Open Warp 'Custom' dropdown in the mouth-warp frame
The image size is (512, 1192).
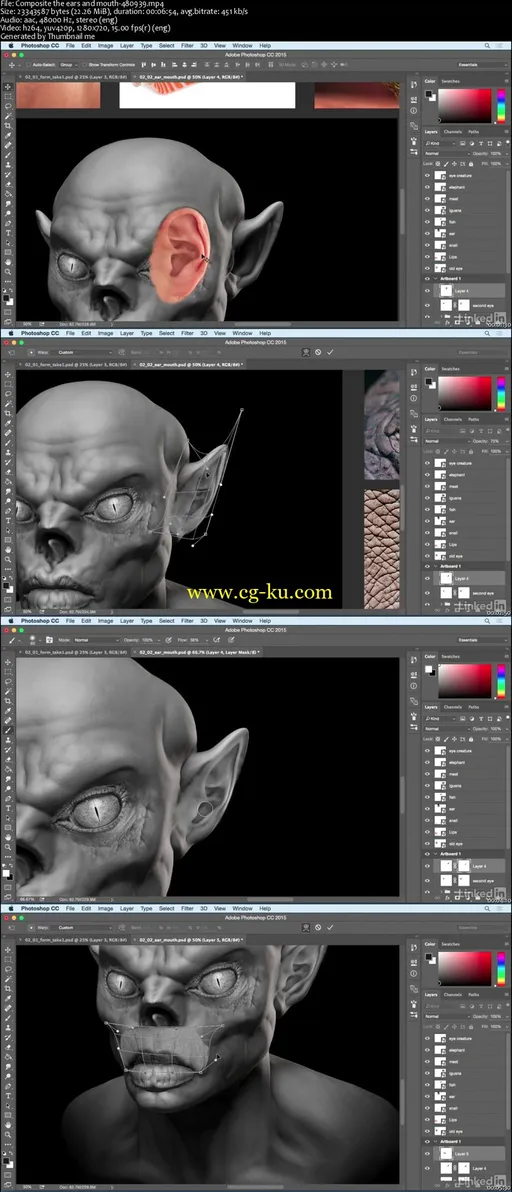click(x=84, y=927)
